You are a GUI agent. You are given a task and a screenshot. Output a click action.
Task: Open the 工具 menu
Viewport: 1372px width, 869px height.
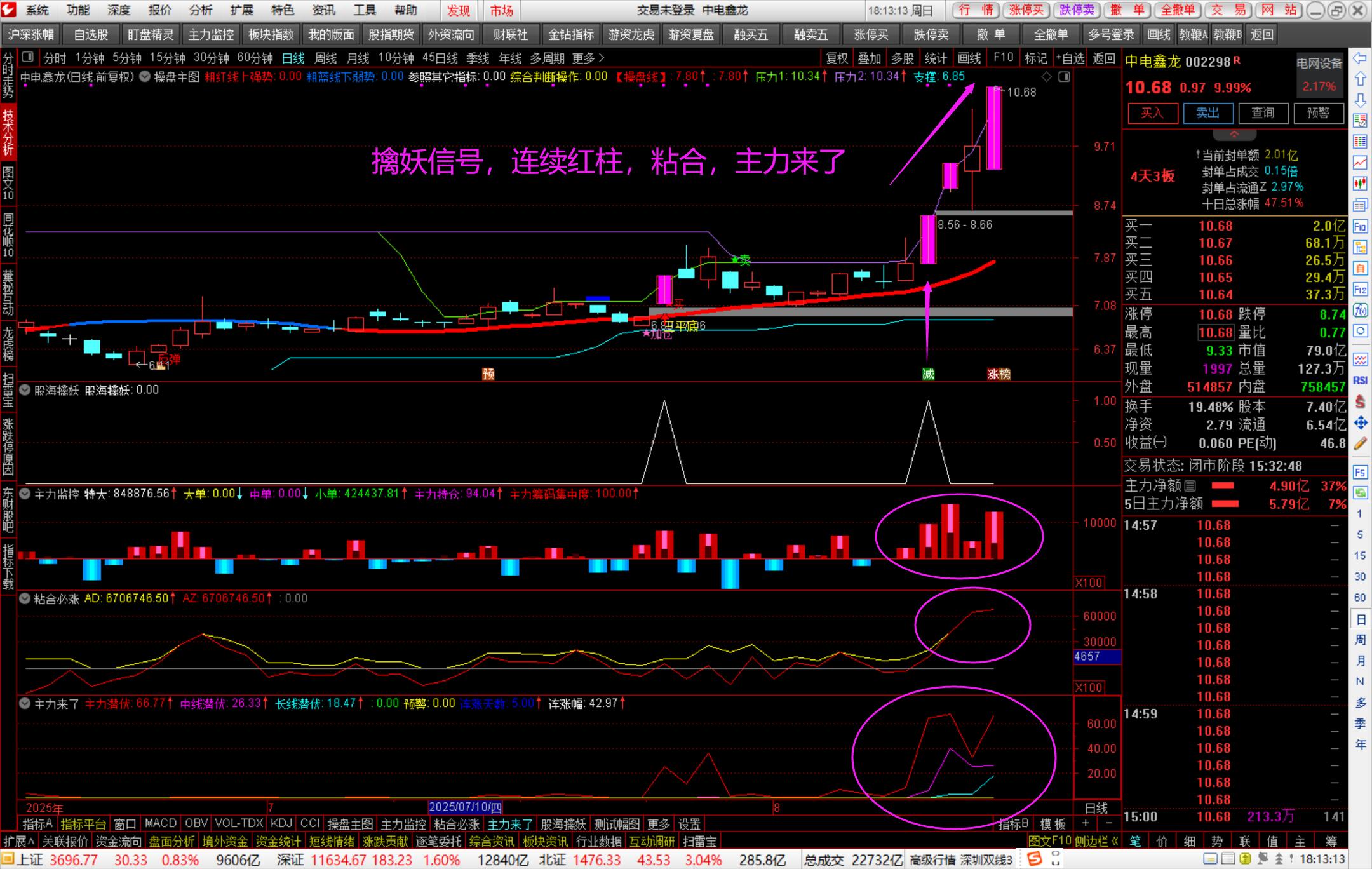click(x=365, y=10)
